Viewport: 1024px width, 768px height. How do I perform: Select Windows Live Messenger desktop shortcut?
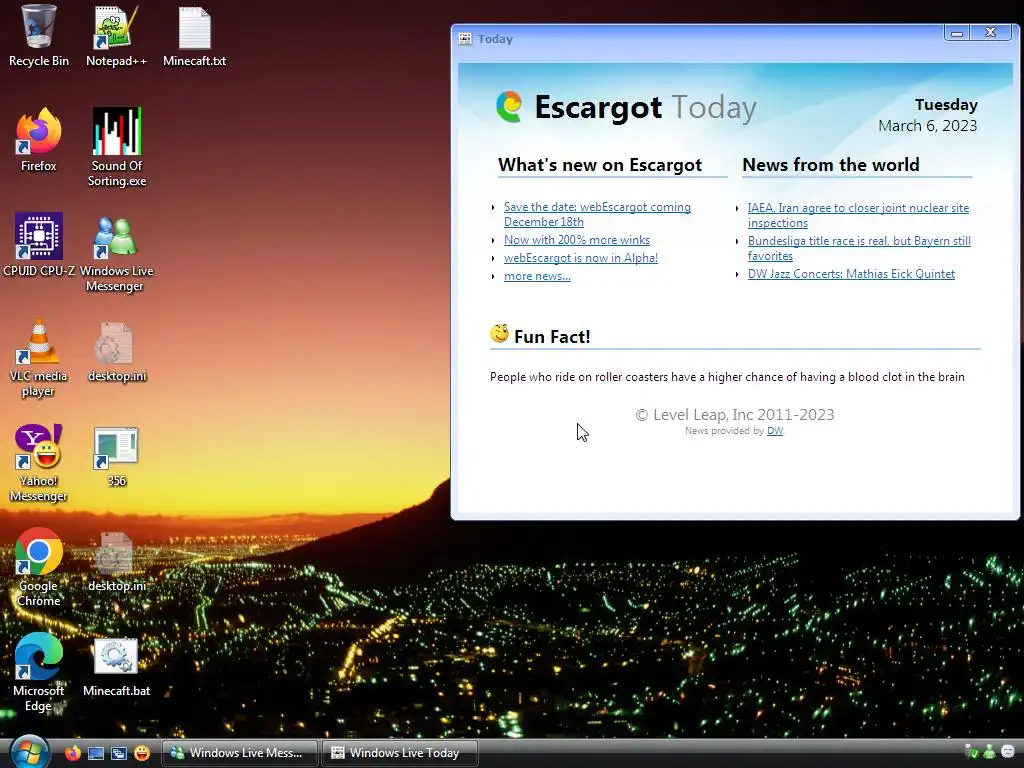tap(116, 253)
